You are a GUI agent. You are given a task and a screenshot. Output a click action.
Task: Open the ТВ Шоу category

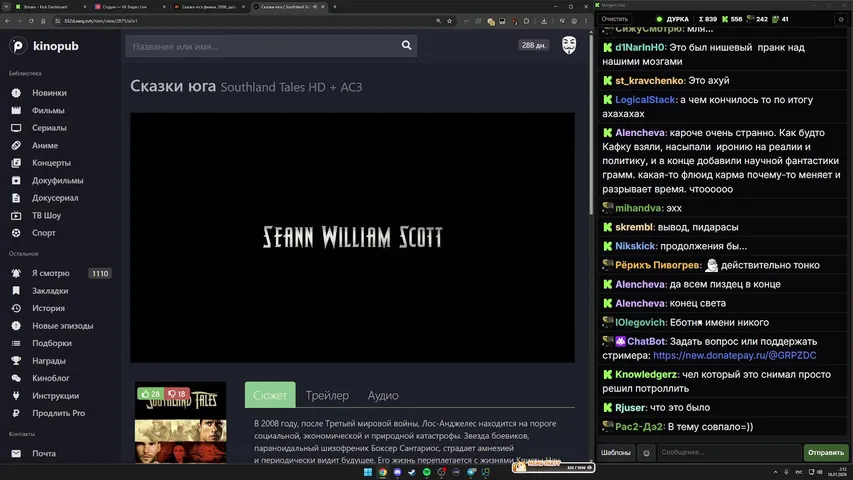click(x=46, y=215)
